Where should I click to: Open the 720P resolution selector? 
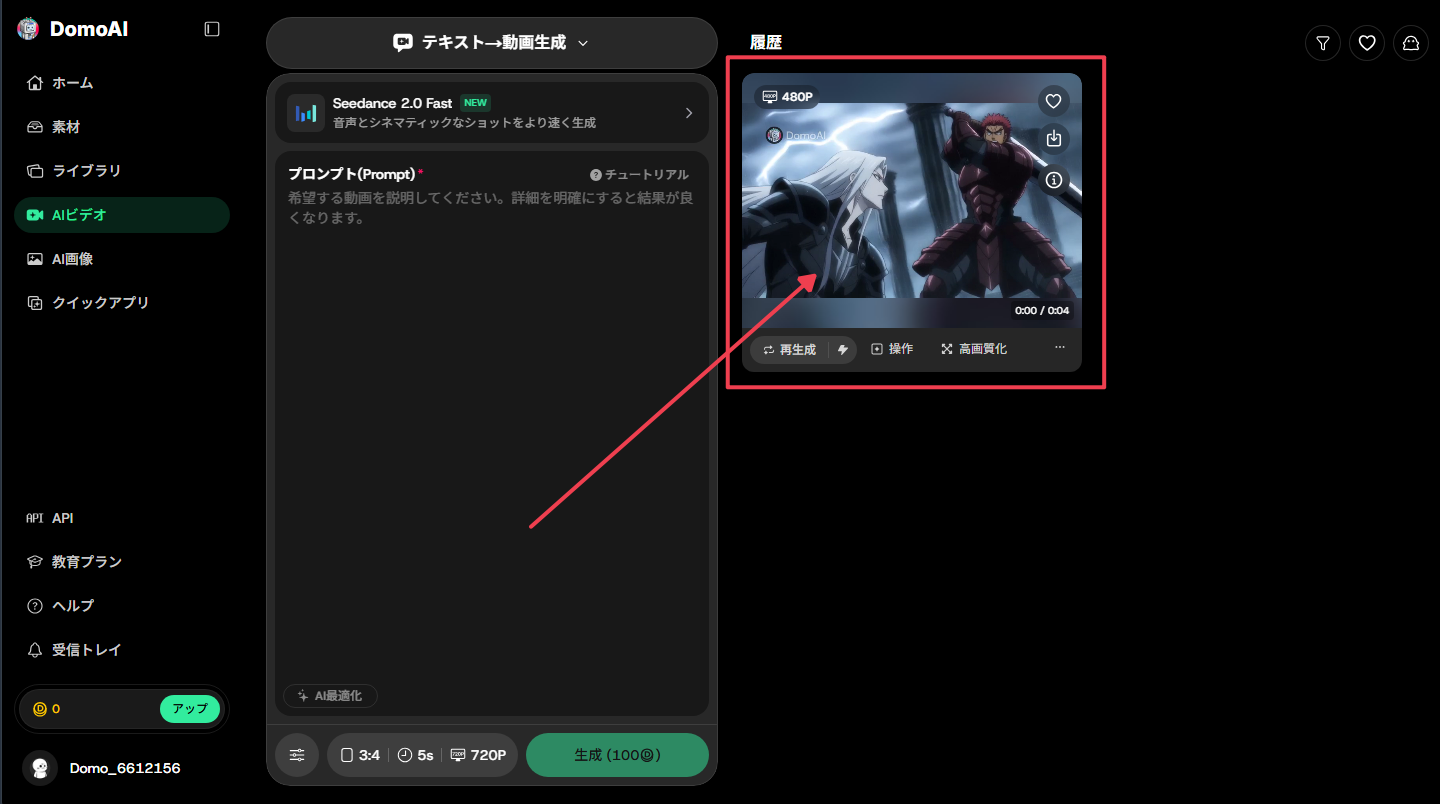478,755
